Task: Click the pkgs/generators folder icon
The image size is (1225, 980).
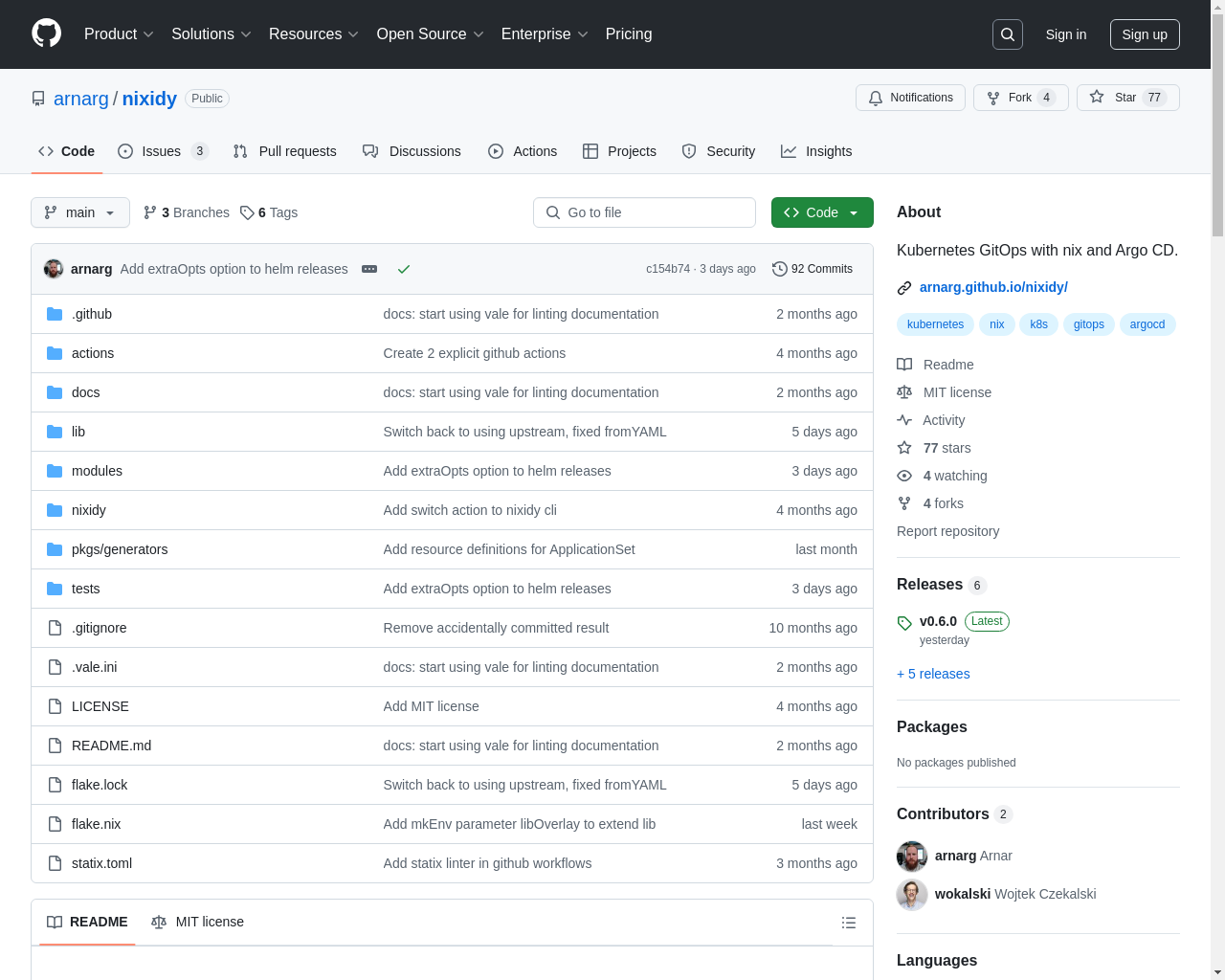Action: pyautogui.click(x=55, y=549)
